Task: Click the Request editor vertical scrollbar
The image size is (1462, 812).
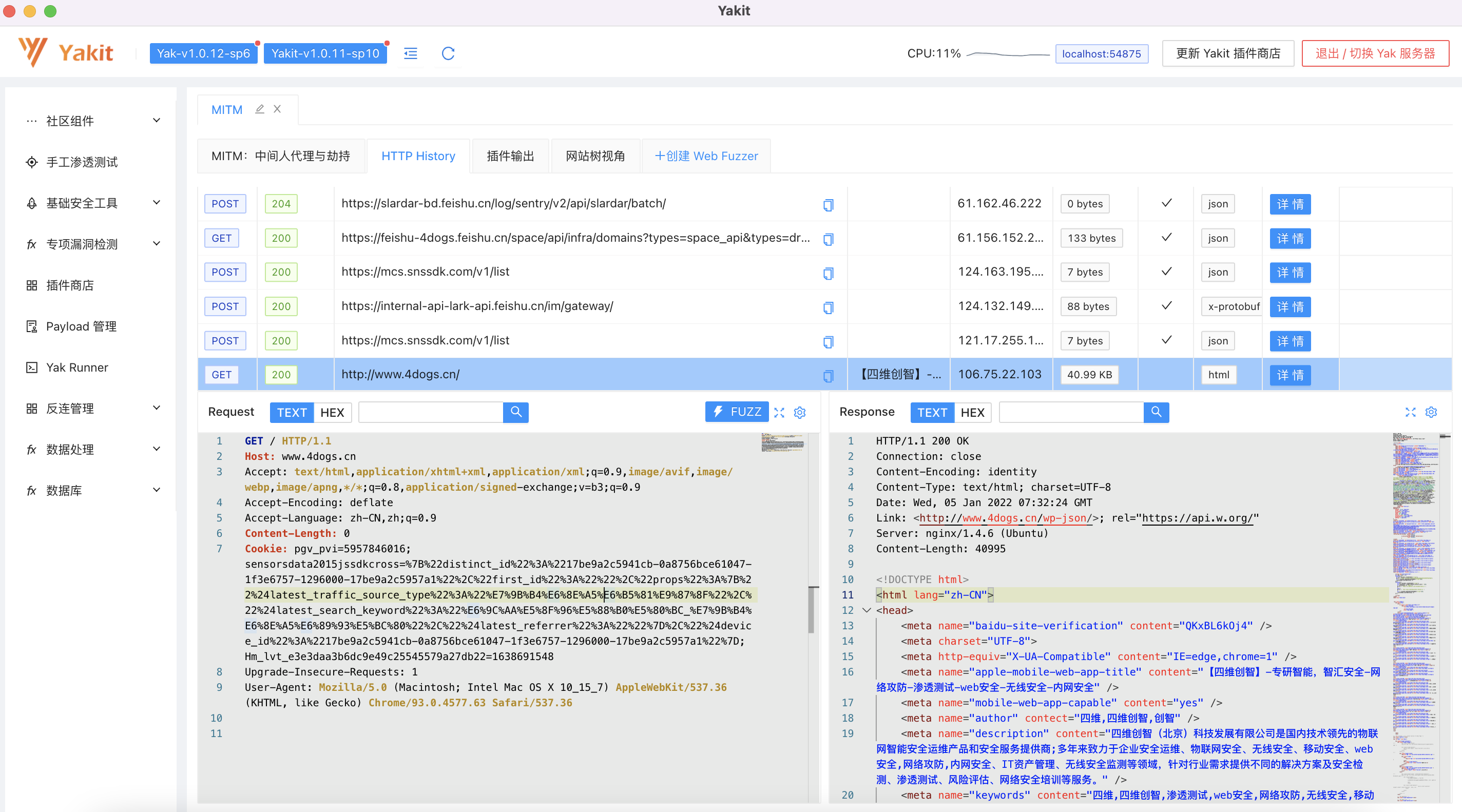Action: (x=813, y=610)
